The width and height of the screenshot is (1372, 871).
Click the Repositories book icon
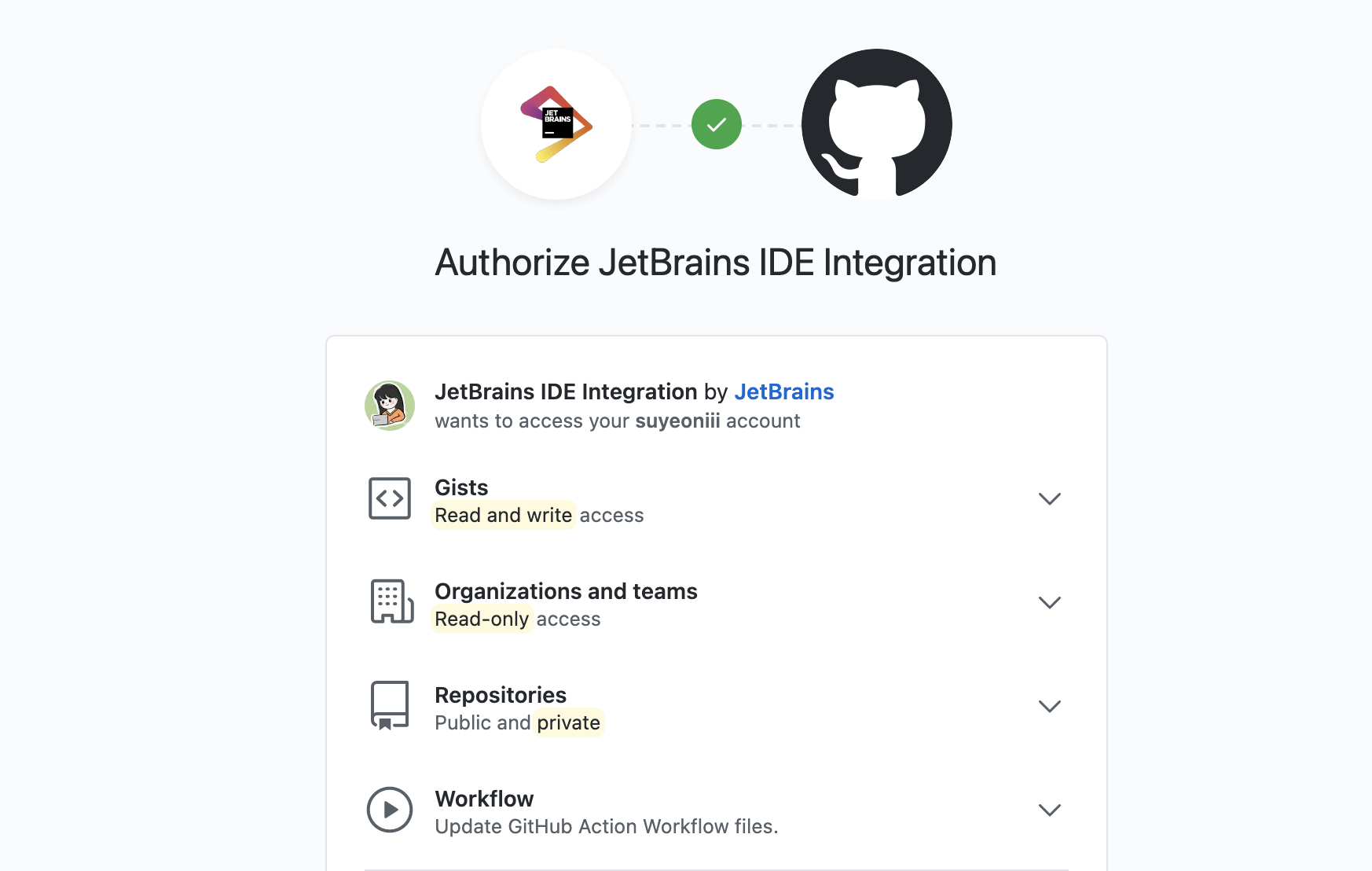click(x=390, y=706)
